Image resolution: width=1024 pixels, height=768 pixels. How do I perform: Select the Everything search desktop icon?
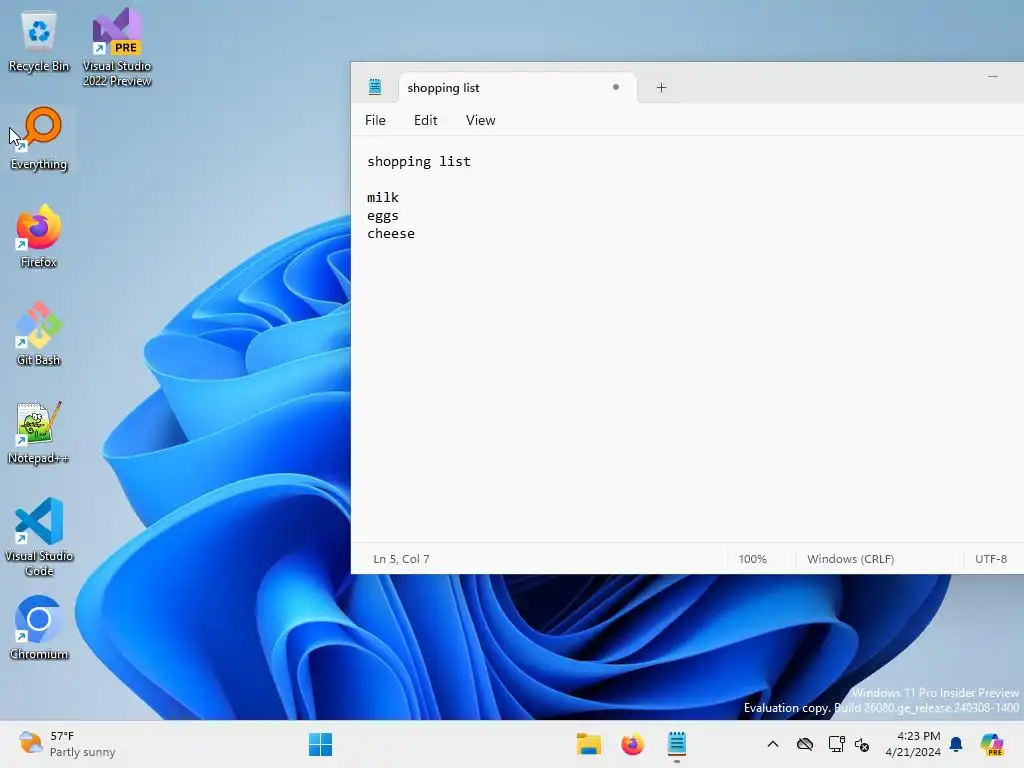39,139
